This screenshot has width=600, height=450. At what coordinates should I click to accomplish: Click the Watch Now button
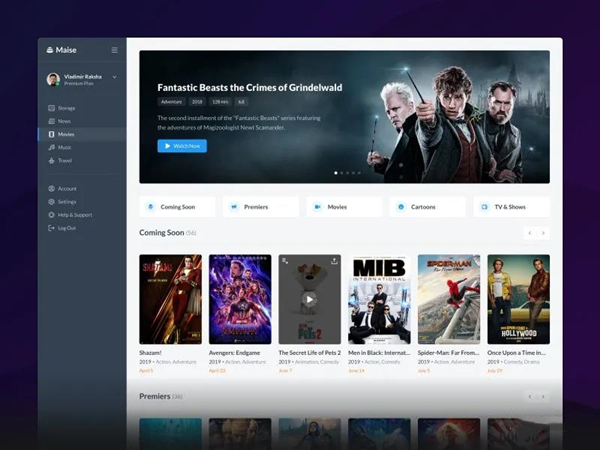[x=182, y=146]
